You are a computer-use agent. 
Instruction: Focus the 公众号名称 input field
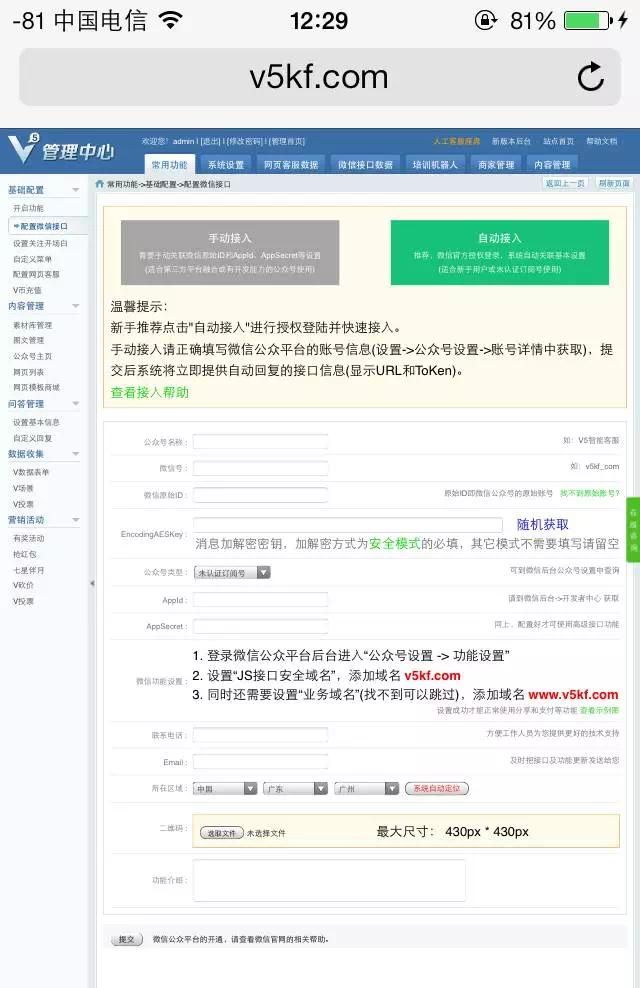pyautogui.click(x=260, y=442)
